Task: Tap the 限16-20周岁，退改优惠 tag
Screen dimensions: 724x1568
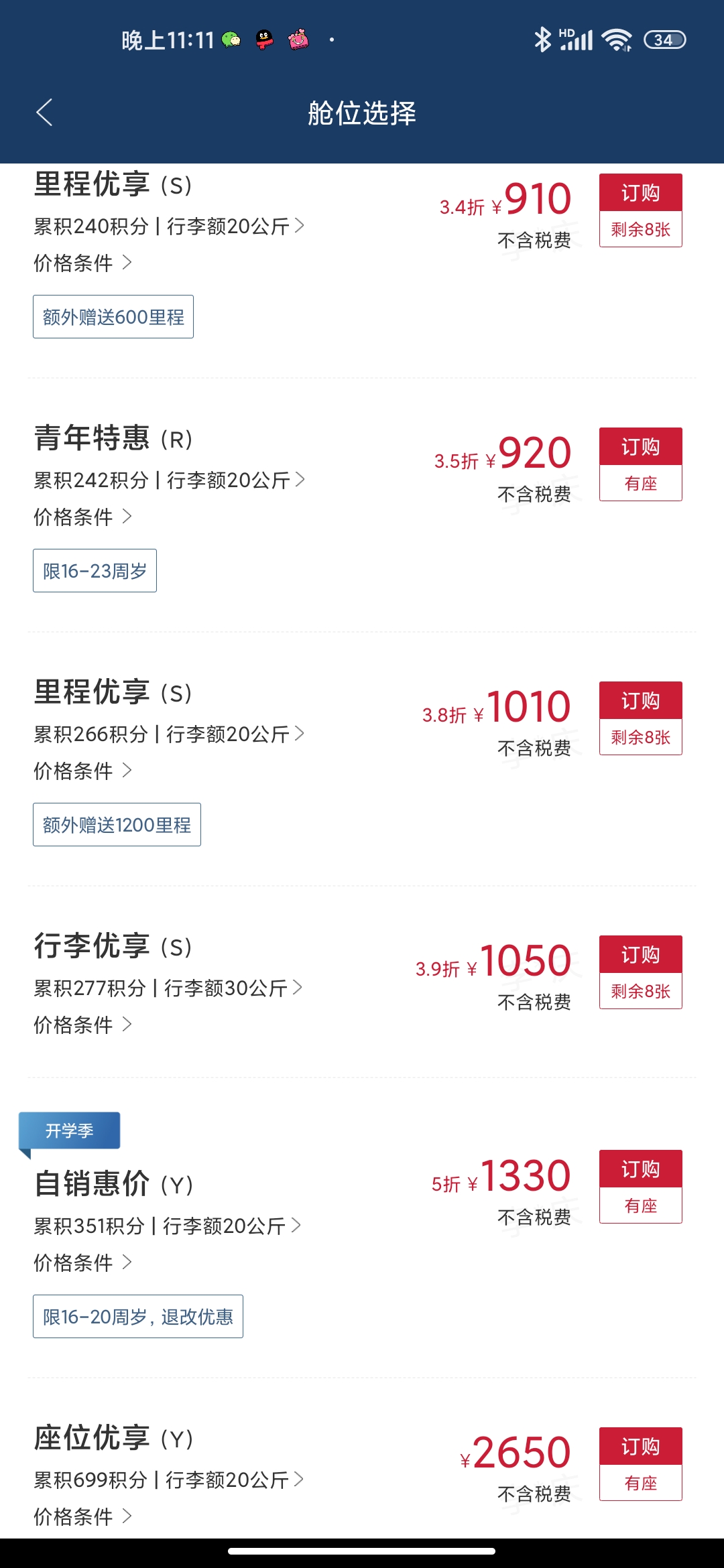Action: (138, 1316)
